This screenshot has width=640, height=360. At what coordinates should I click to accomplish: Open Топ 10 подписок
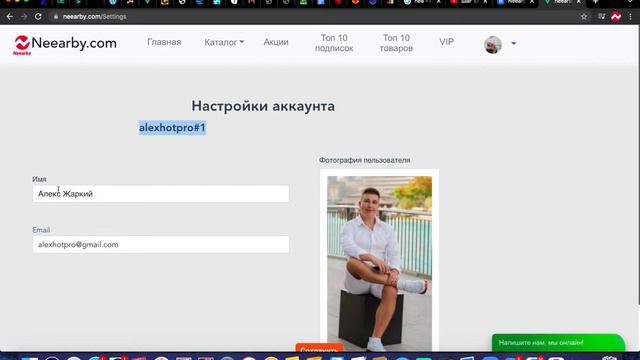(334, 43)
